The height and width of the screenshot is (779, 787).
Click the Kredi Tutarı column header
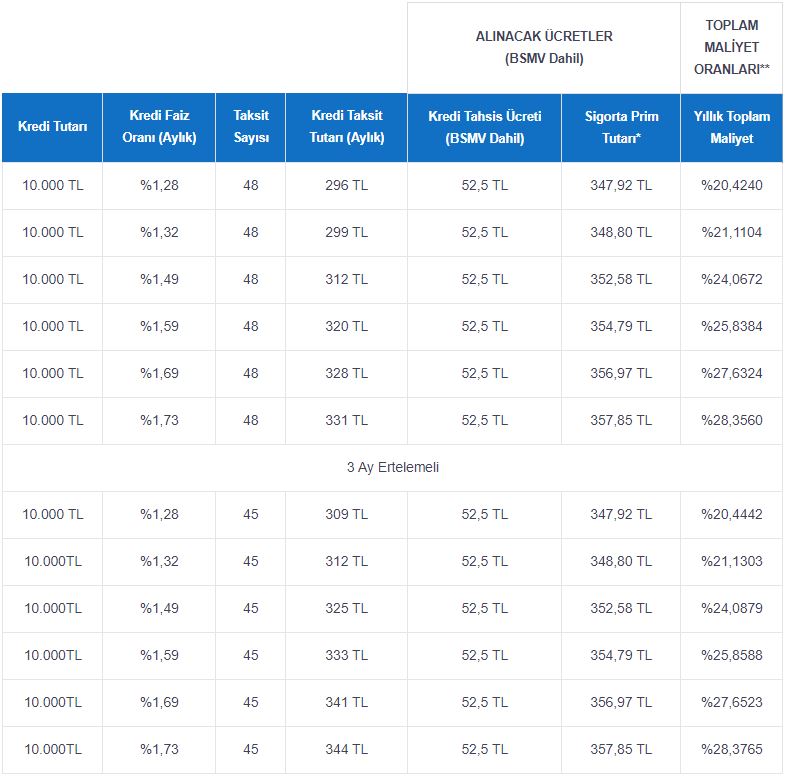tap(52, 127)
